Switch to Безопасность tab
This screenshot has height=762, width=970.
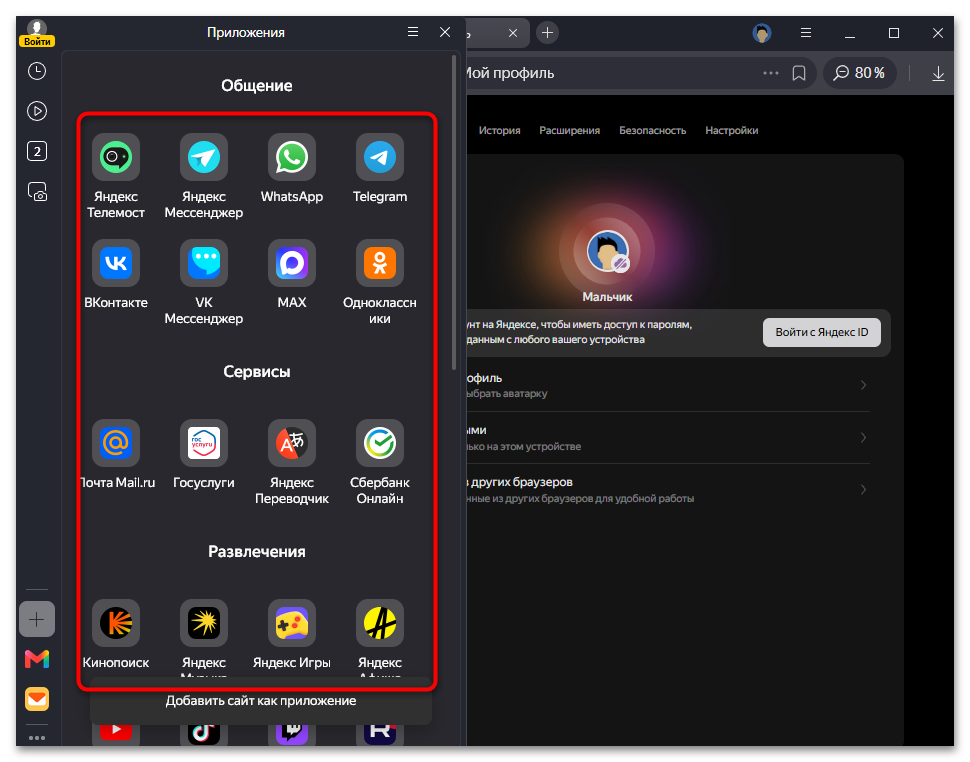pos(653,131)
